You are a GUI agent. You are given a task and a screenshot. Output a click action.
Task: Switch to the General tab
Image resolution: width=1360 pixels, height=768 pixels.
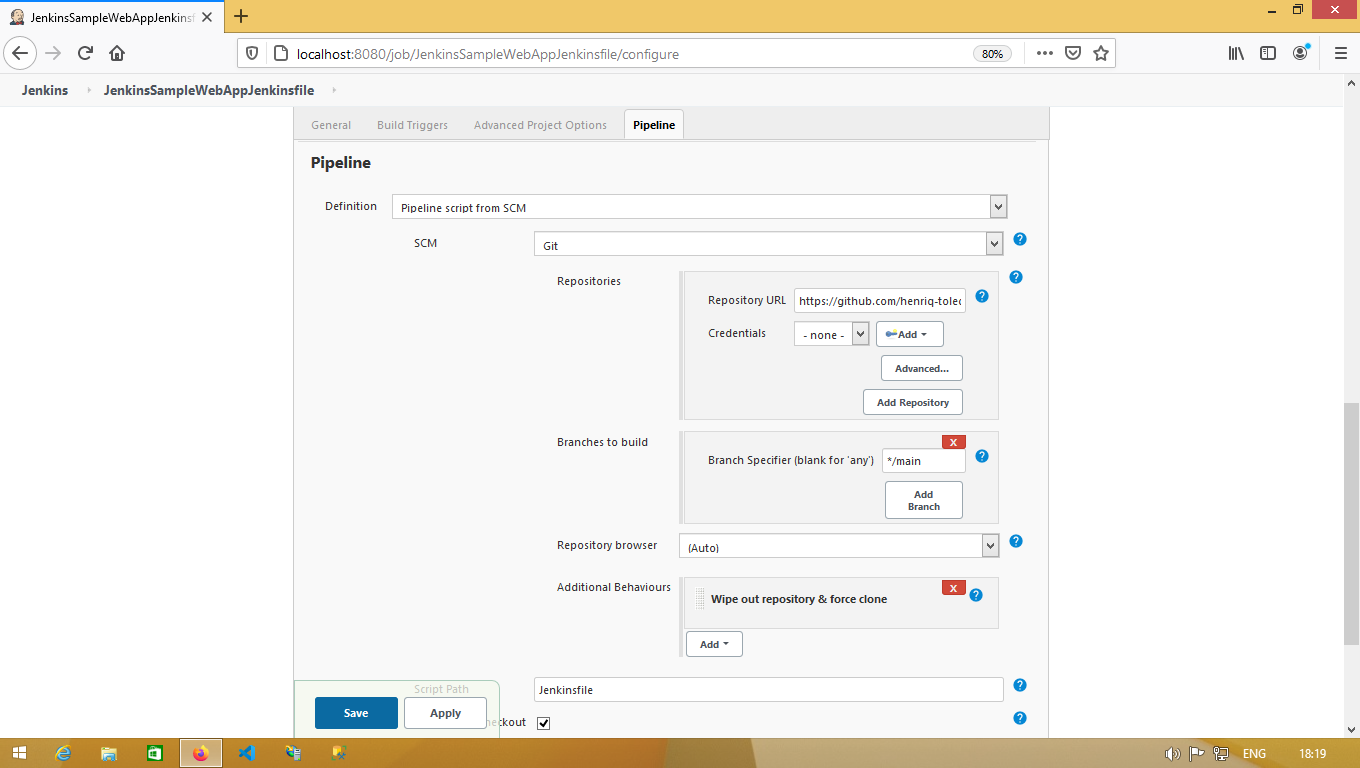click(x=331, y=125)
